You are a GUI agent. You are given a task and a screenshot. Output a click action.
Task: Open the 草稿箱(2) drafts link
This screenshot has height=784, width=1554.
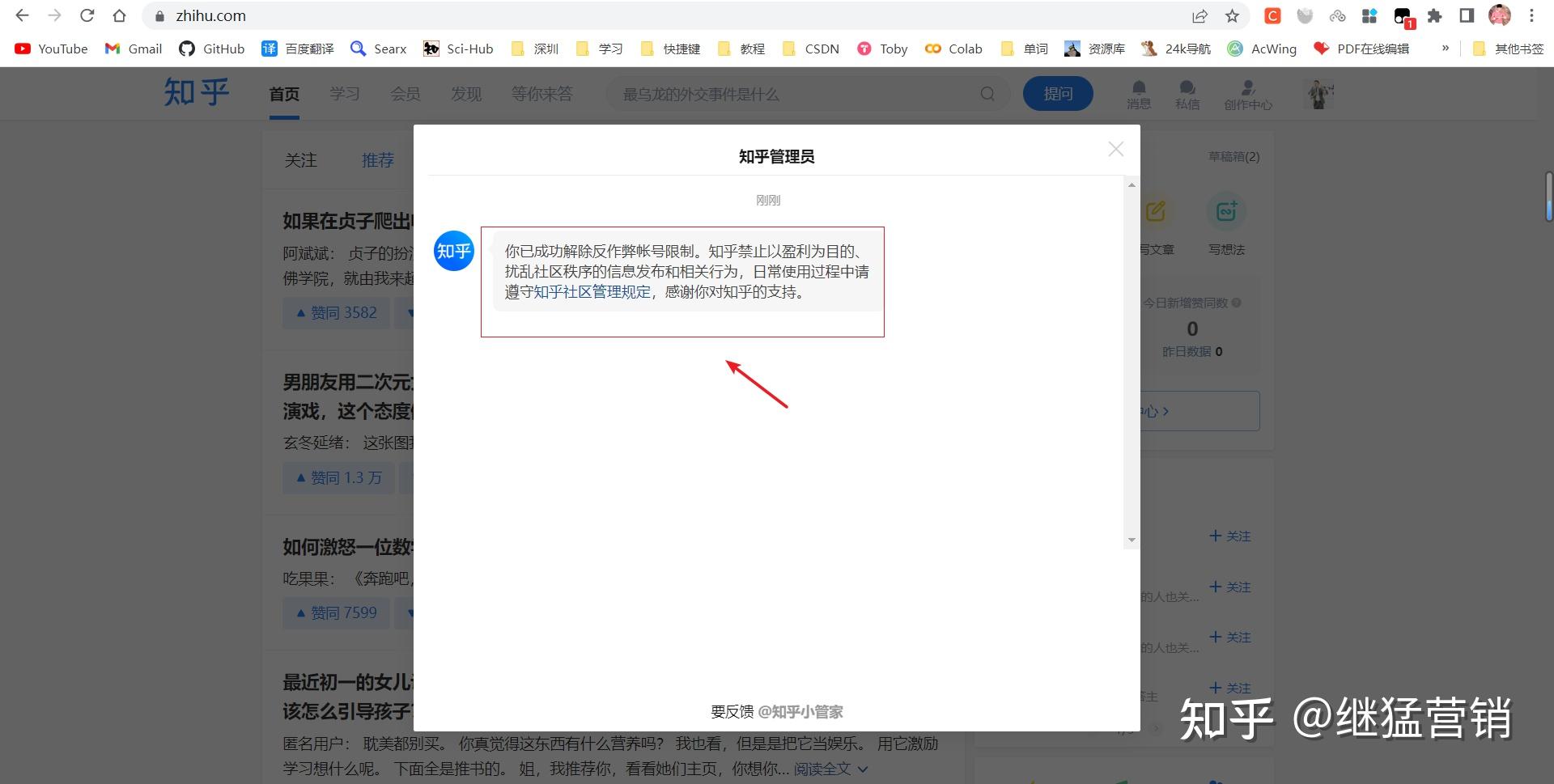click(x=1233, y=157)
